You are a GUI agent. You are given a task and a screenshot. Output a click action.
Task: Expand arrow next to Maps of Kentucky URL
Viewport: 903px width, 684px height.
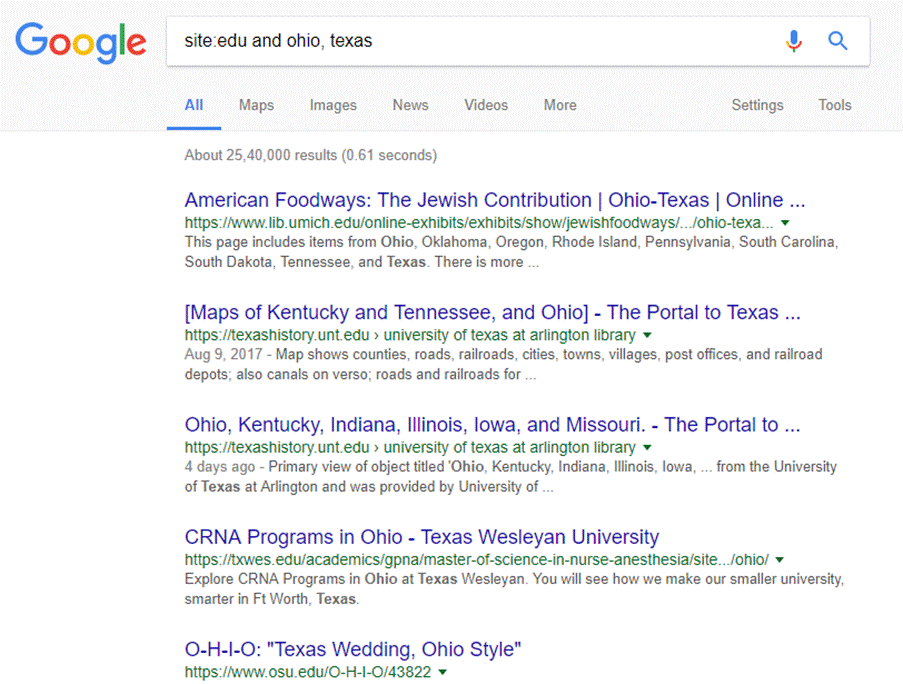(x=647, y=335)
